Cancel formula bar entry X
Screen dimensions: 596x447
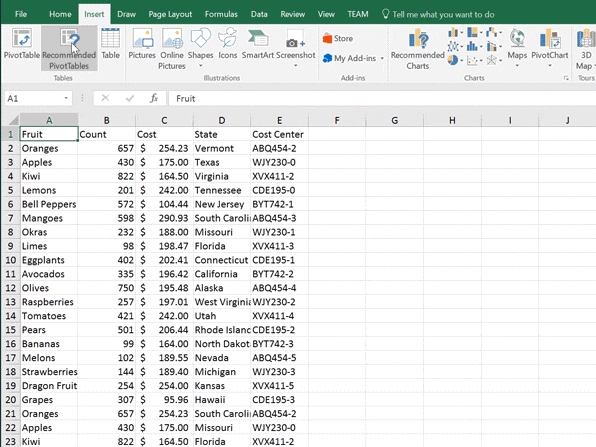pos(105,98)
